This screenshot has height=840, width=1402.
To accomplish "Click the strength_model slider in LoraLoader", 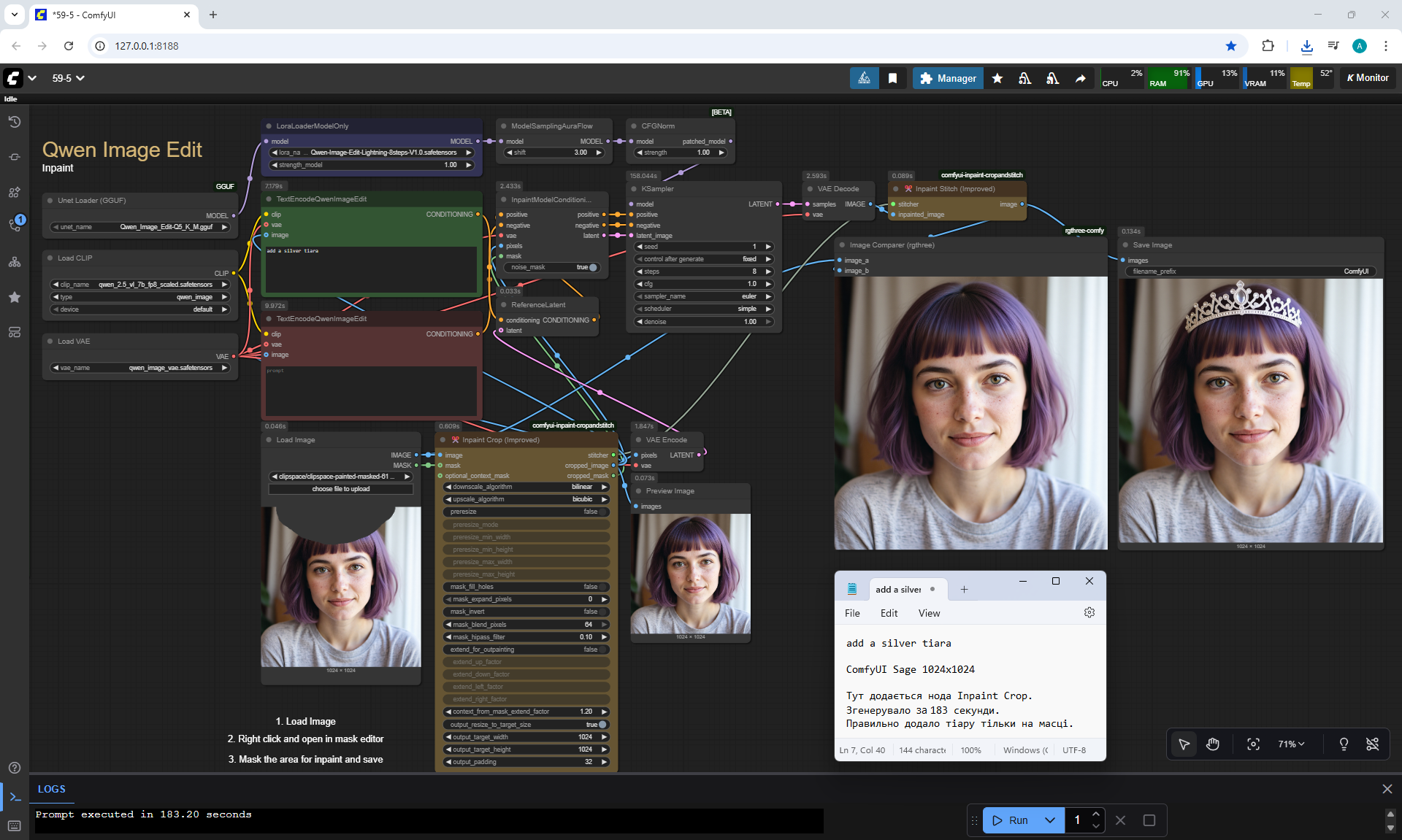I will (371, 165).
